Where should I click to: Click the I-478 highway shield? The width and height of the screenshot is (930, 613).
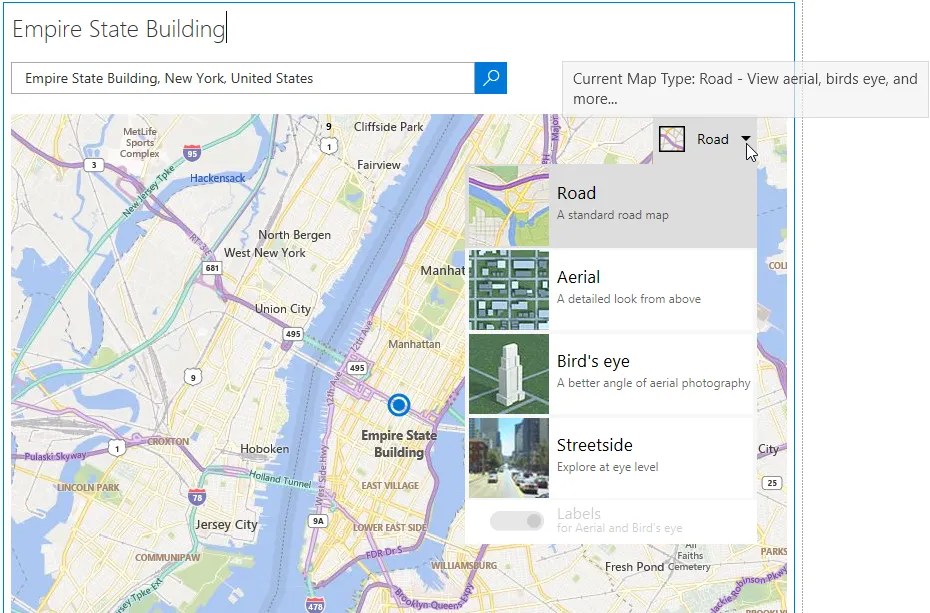[315, 605]
